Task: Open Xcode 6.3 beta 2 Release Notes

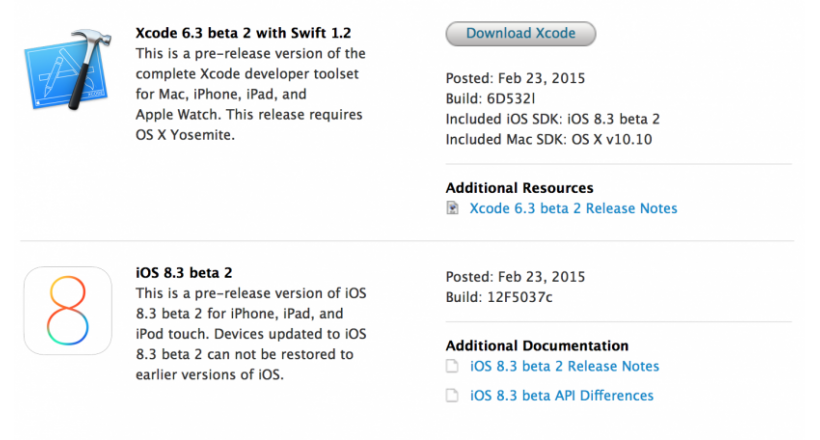Action: (x=573, y=209)
